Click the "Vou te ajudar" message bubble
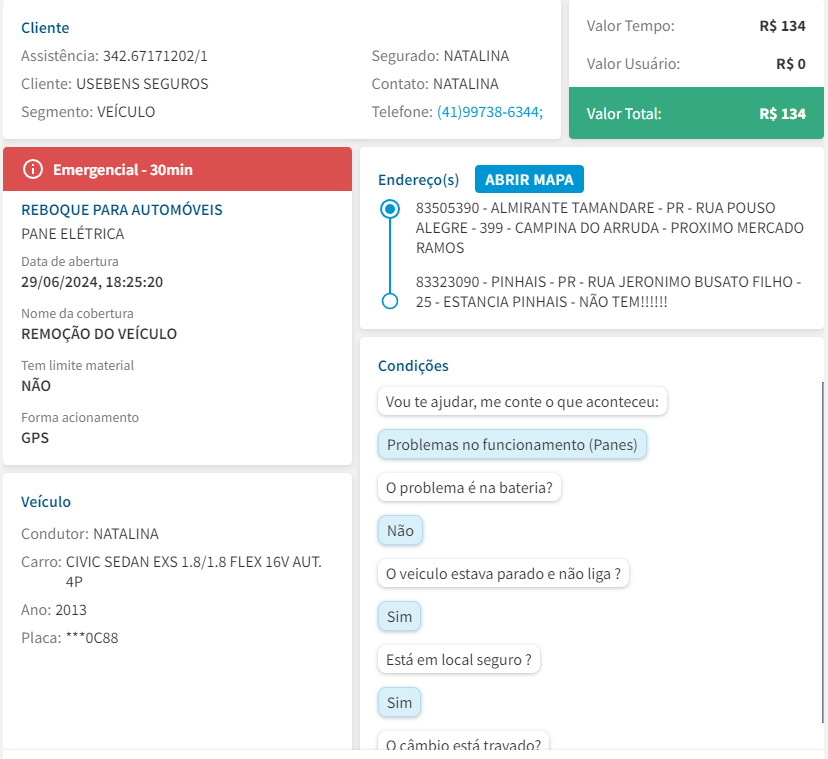 (x=523, y=402)
